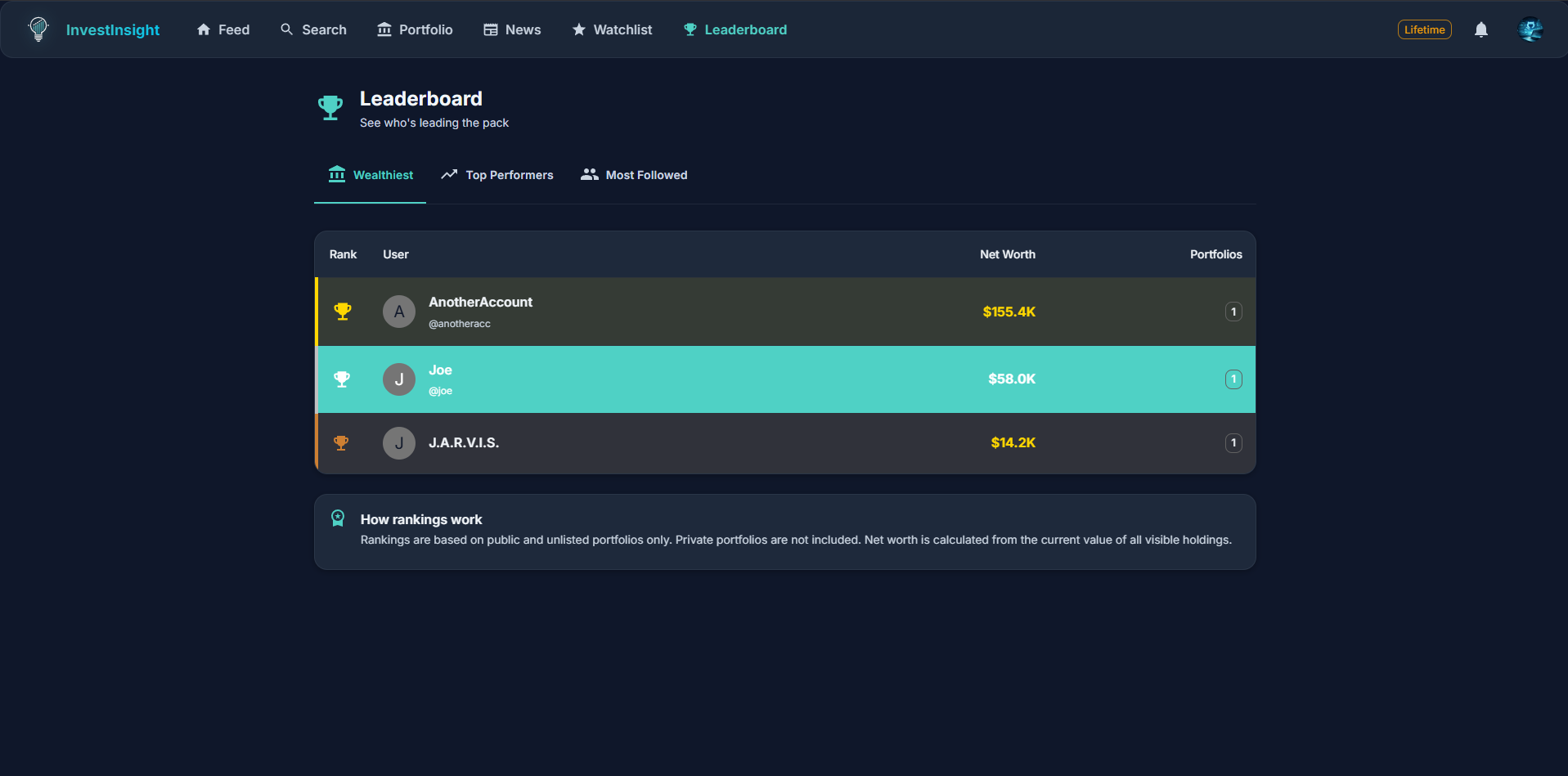Click the Watchlist star icon
1568x776 pixels.
[x=577, y=29]
